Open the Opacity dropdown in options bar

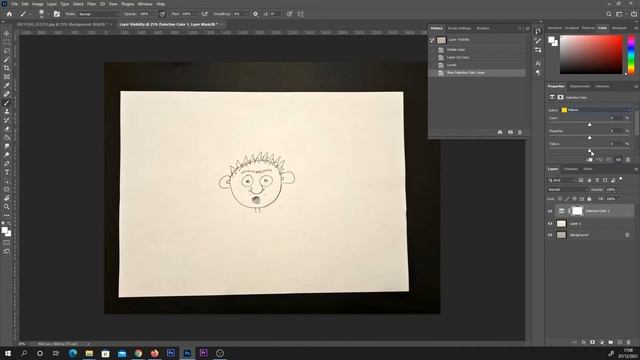(152, 14)
